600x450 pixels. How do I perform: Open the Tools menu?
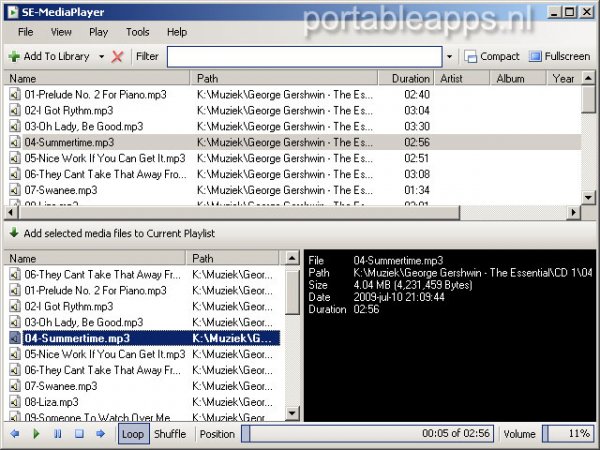tap(138, 32)
